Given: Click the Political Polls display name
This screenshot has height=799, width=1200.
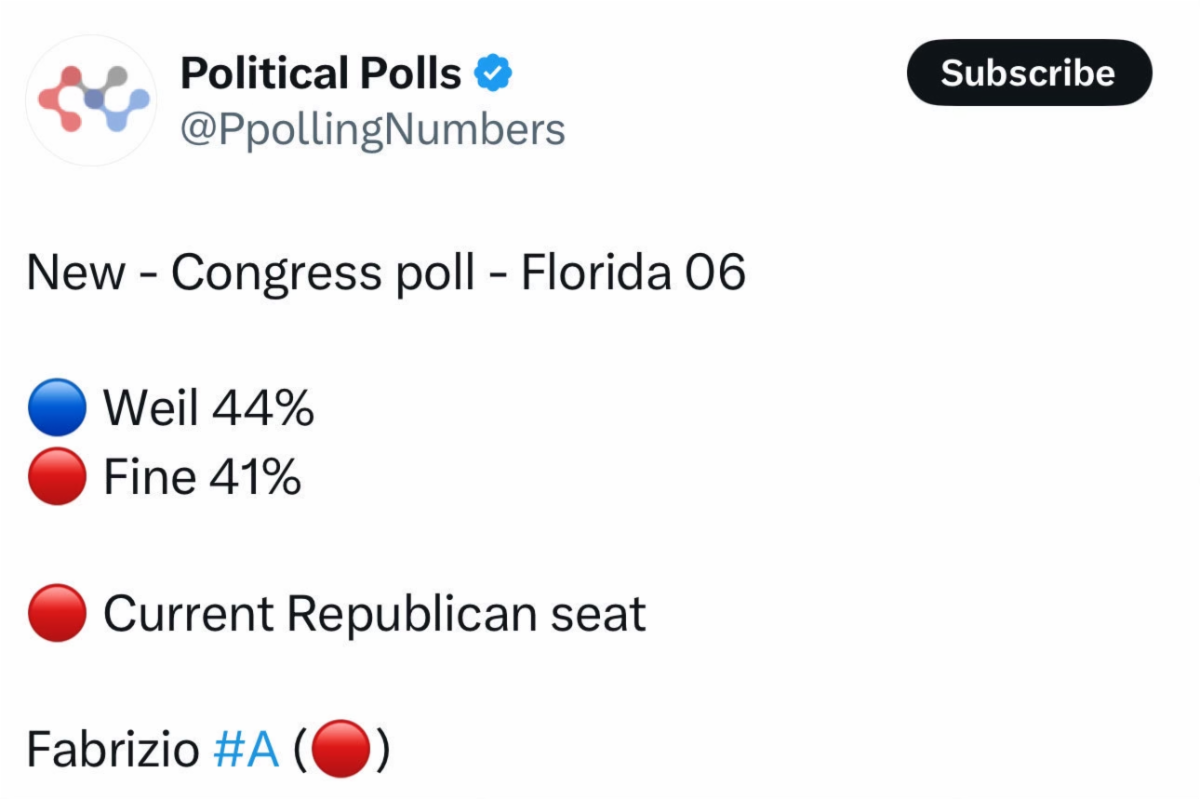Looking at the screenshot, I should click(320, 73).
